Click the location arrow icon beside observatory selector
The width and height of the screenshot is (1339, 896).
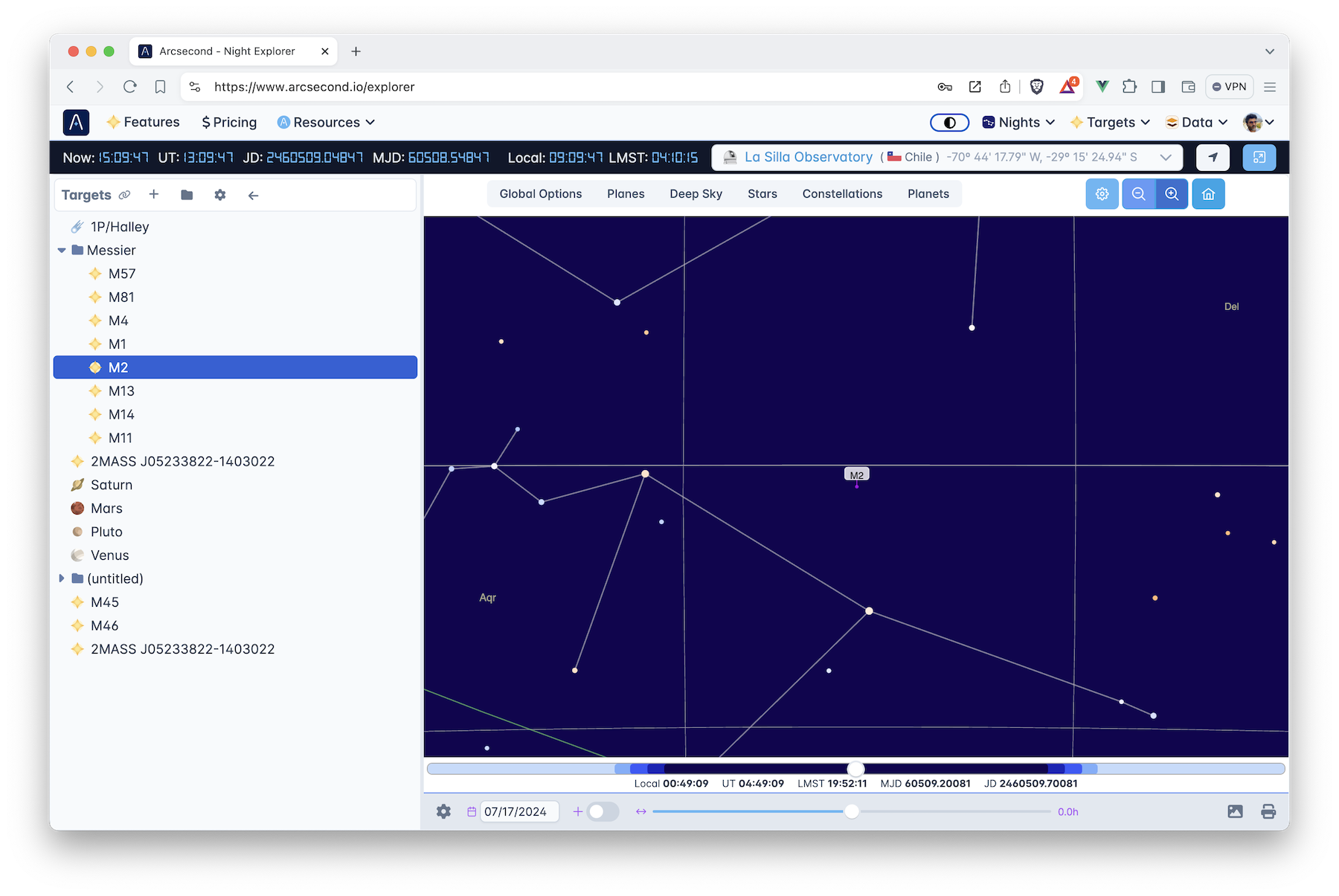click(x=1213, y=157)
